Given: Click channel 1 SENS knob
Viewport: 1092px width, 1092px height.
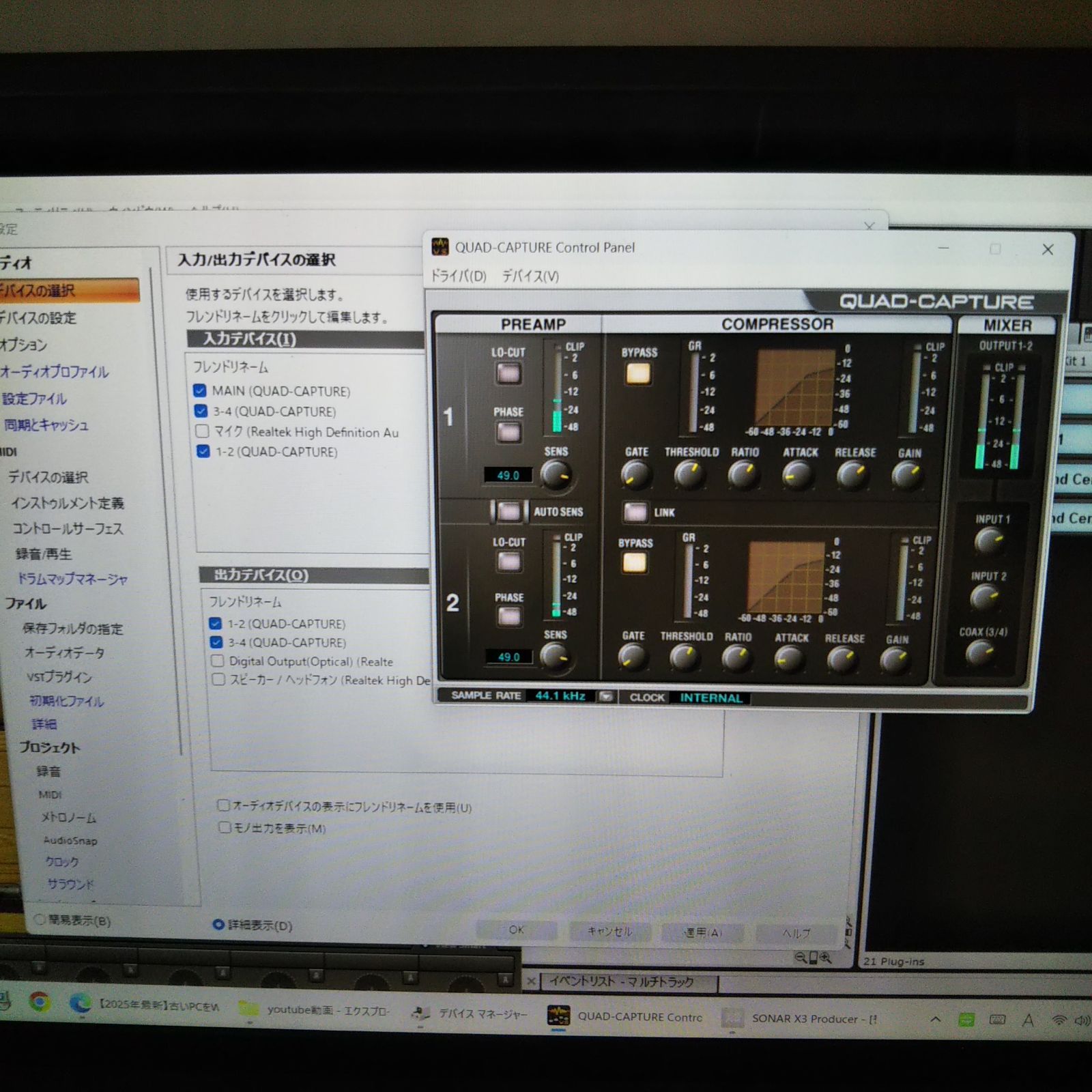Looking at the screenshot, I should coord(556,474).
